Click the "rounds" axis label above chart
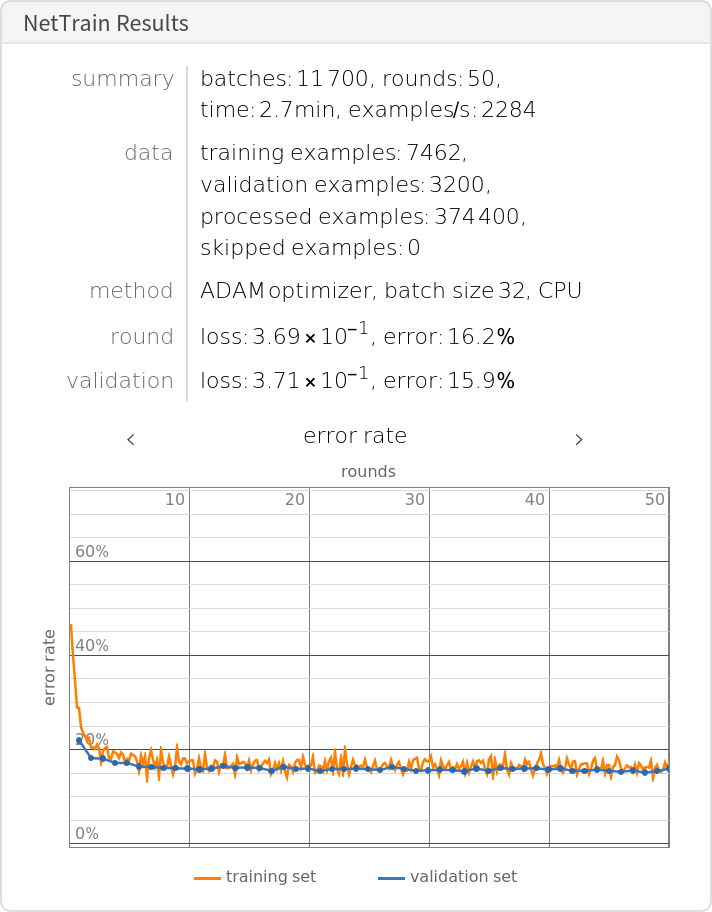The height and width of the screenshot is (912, 712). [x=368, y=471]
